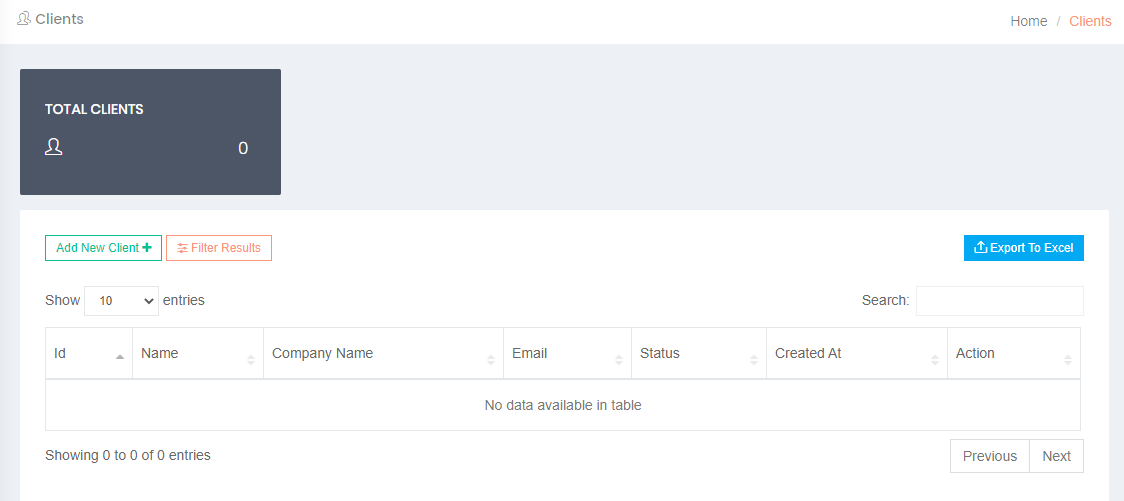1124x501 pixels.
Task: Click the Company Name sort arrows
Action: 491,360
